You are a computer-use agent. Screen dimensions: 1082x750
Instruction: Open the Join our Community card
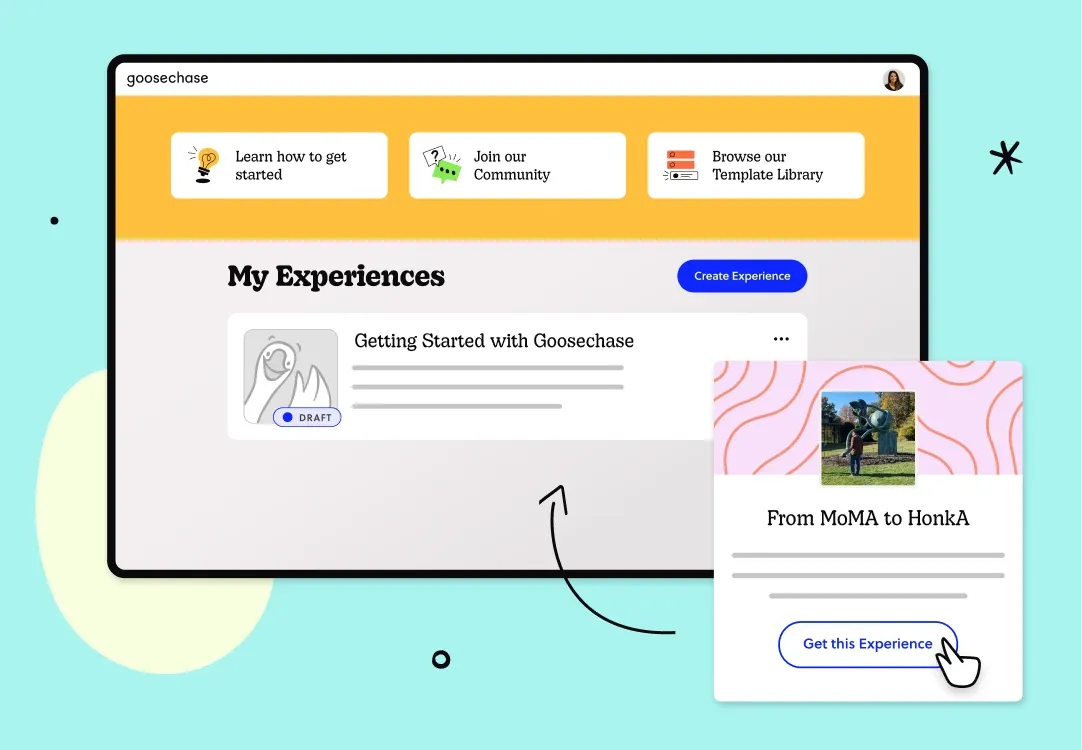(518, 166)
